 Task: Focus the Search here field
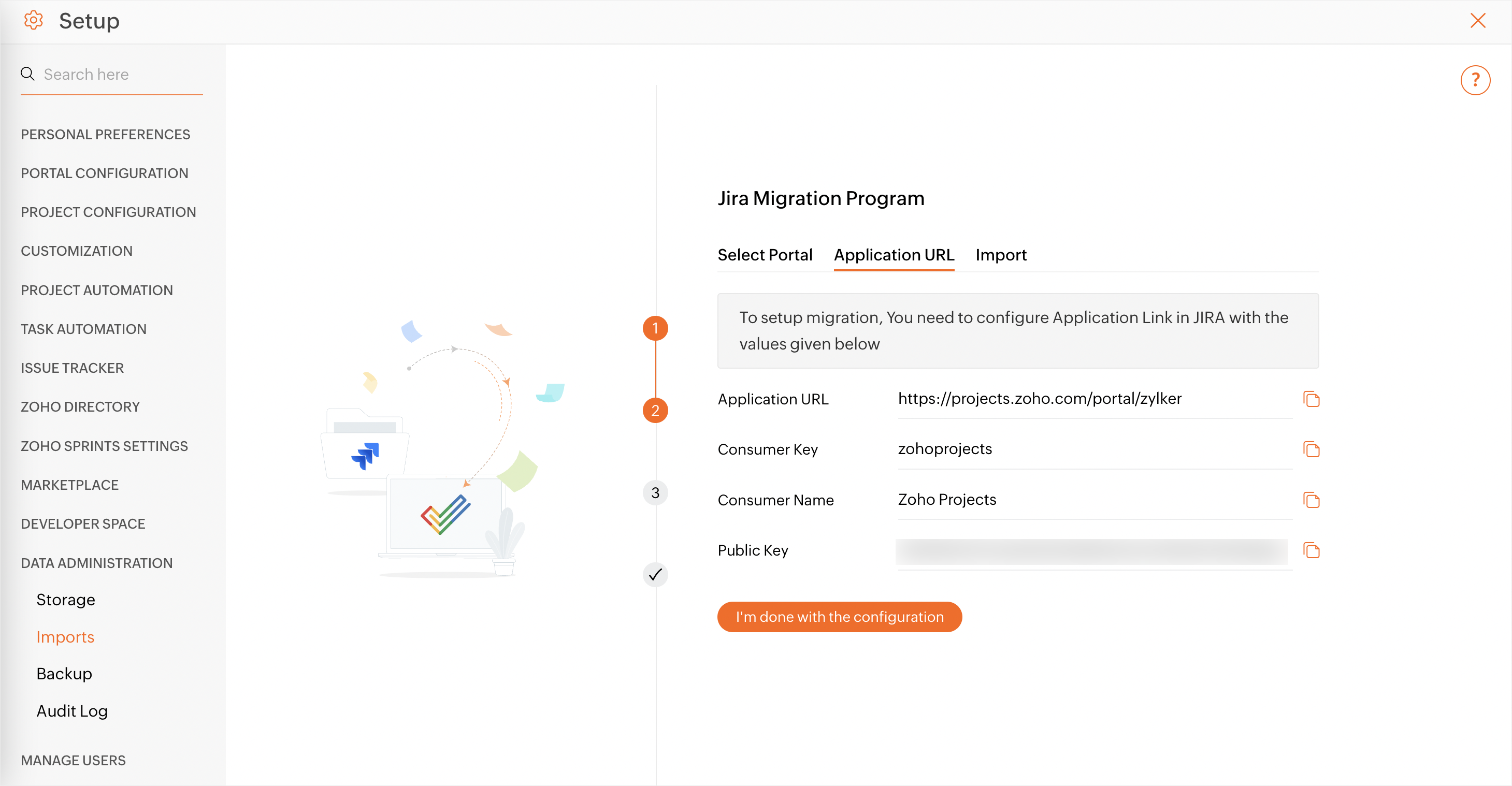click(x=120, y=75)
